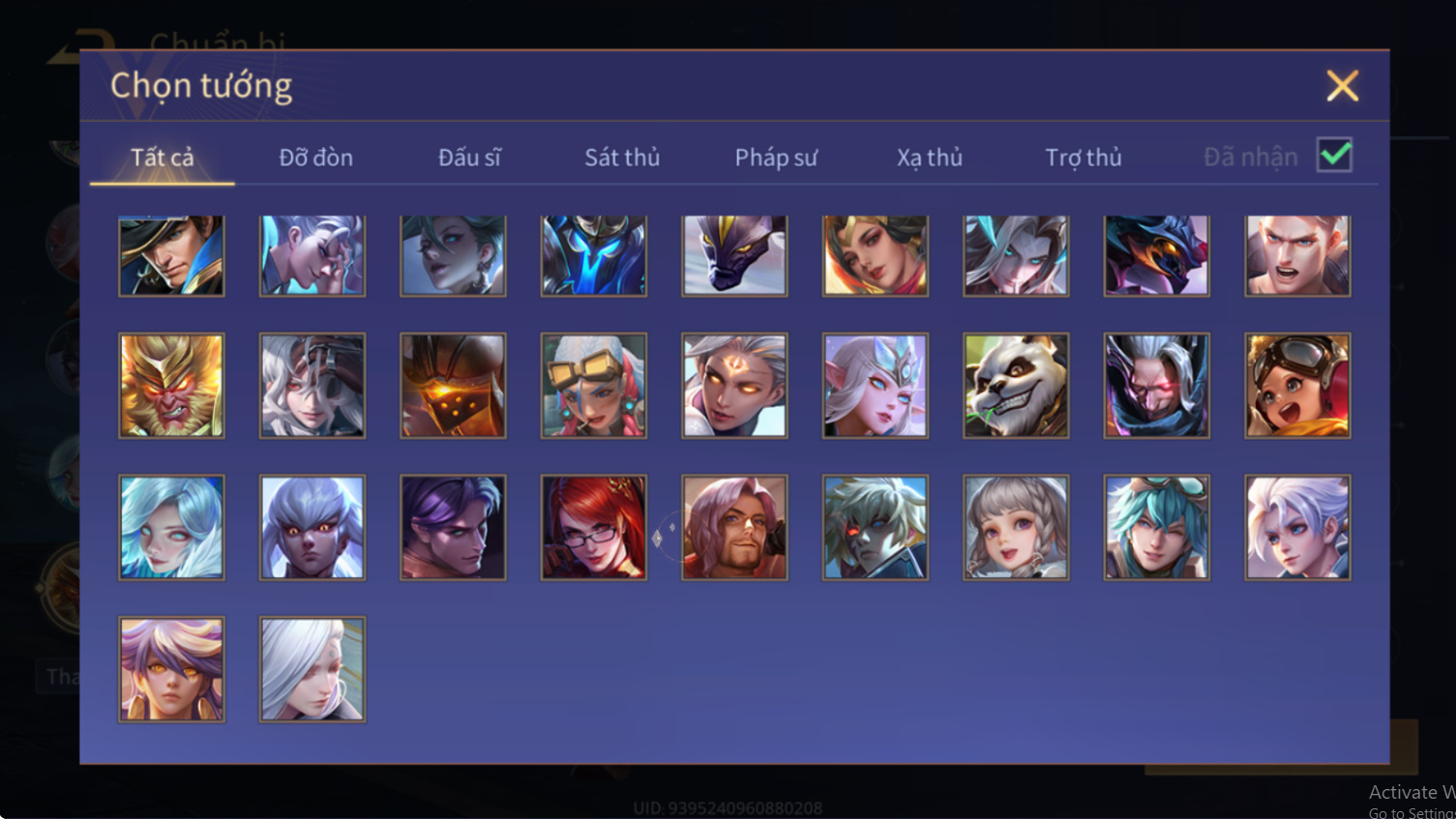Select the elf hero with crystal crown
Viewport: 1456px width, 819px height.
[876, 386]
